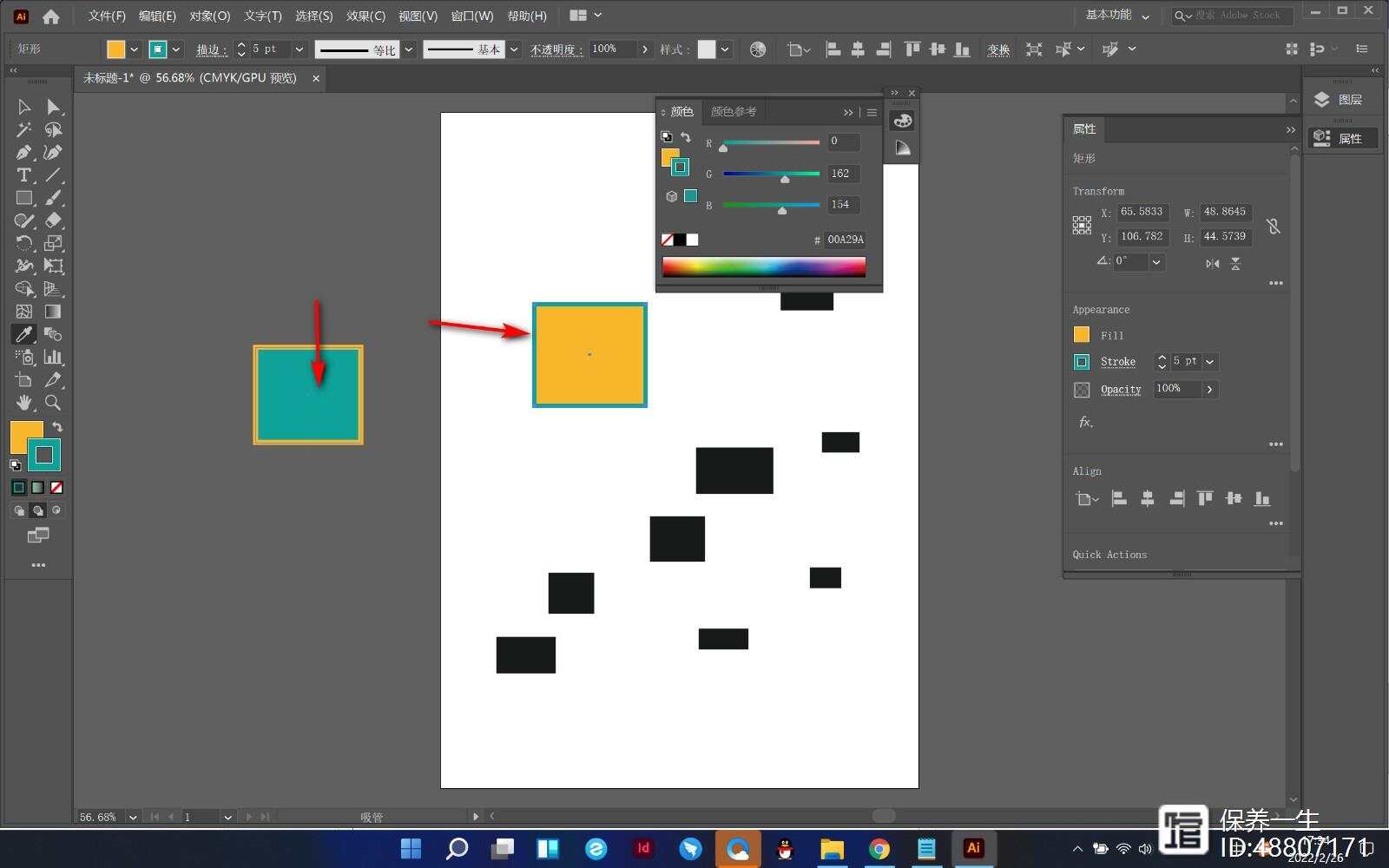Click the G slider in Color panel
This screenshot has height=868, width=1389.
[771, 174]
